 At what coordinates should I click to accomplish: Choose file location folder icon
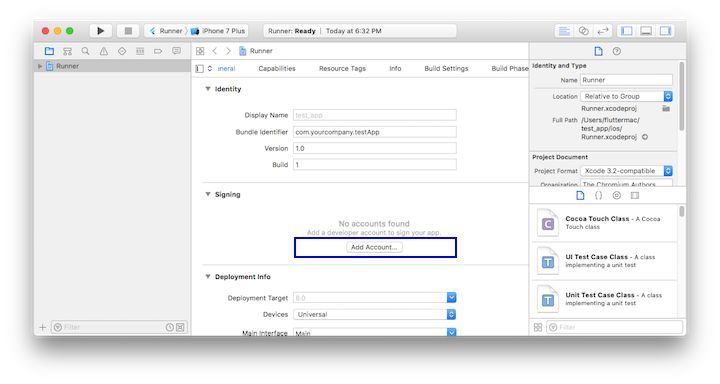pos(666,108)
